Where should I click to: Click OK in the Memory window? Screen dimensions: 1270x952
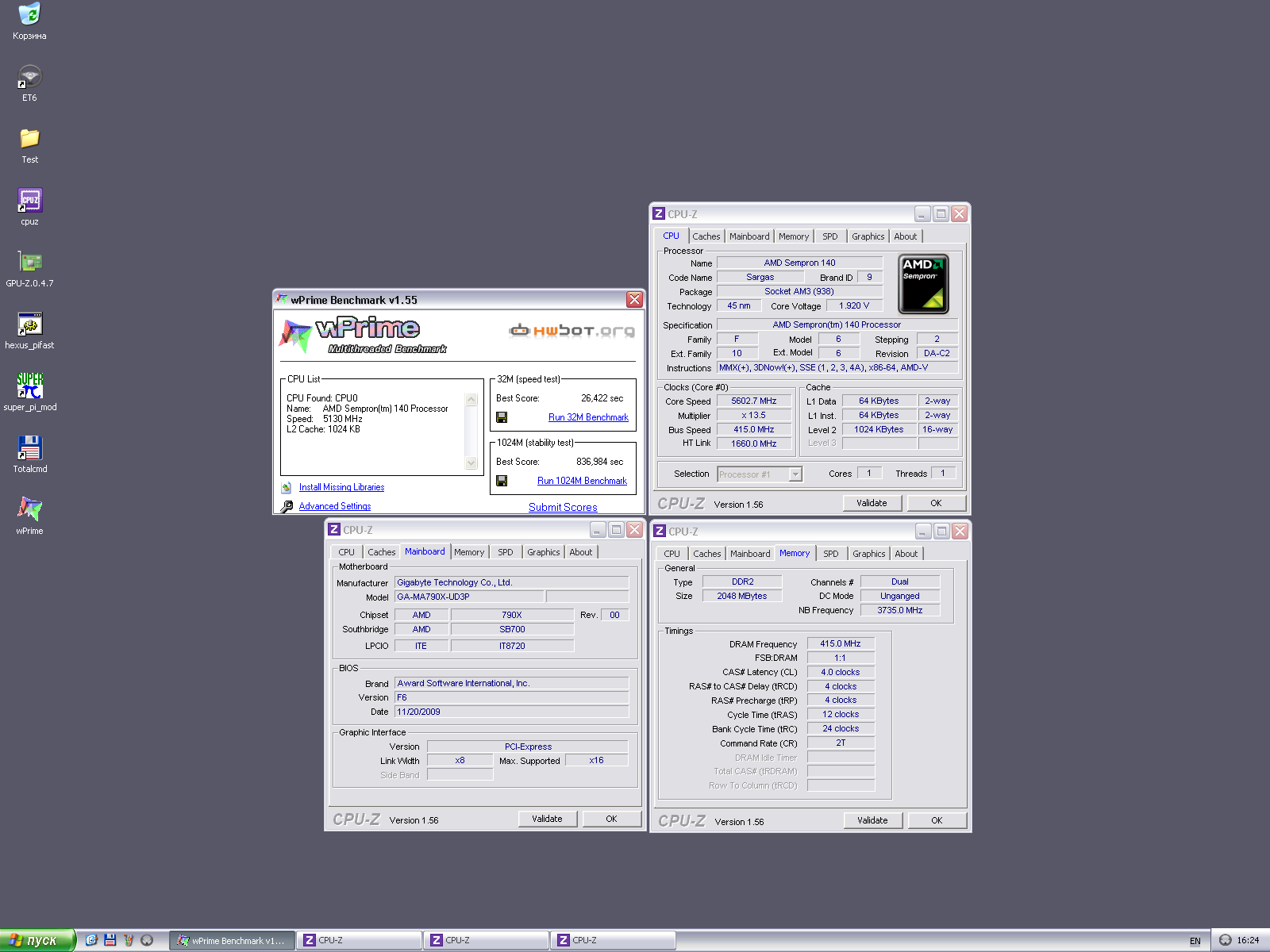[937, 820]
